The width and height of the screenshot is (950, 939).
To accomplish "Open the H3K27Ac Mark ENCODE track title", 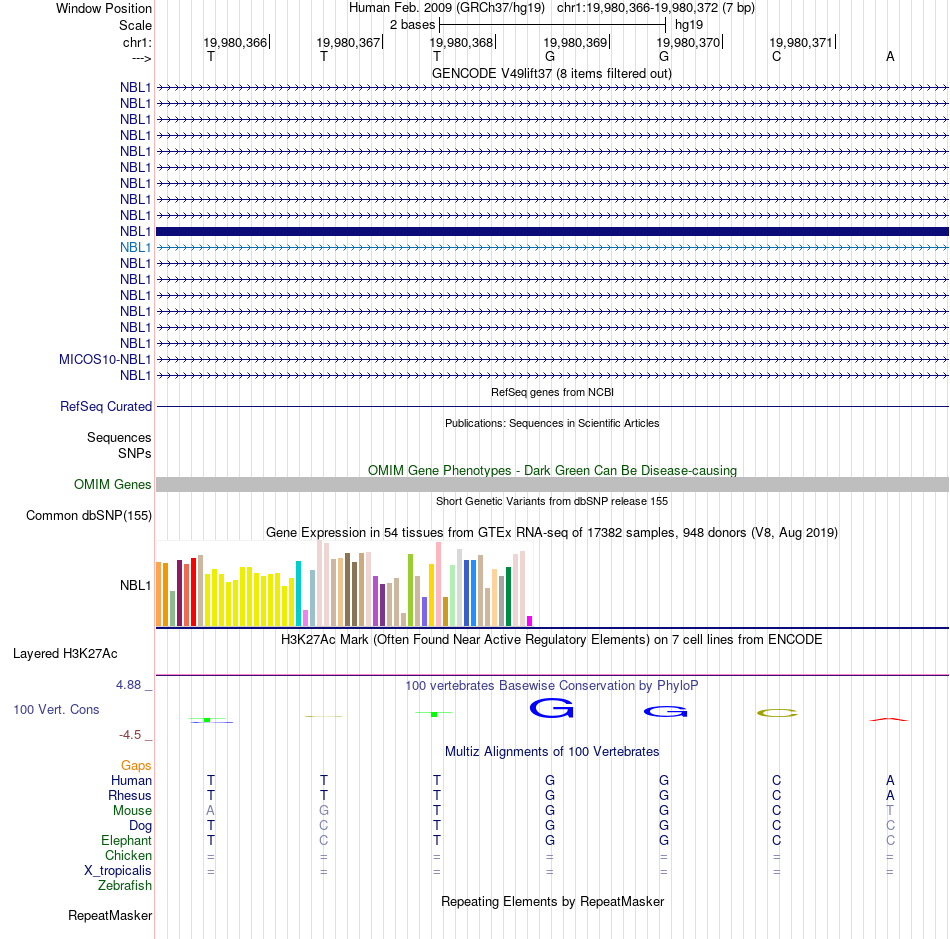I will click(552, 640).
